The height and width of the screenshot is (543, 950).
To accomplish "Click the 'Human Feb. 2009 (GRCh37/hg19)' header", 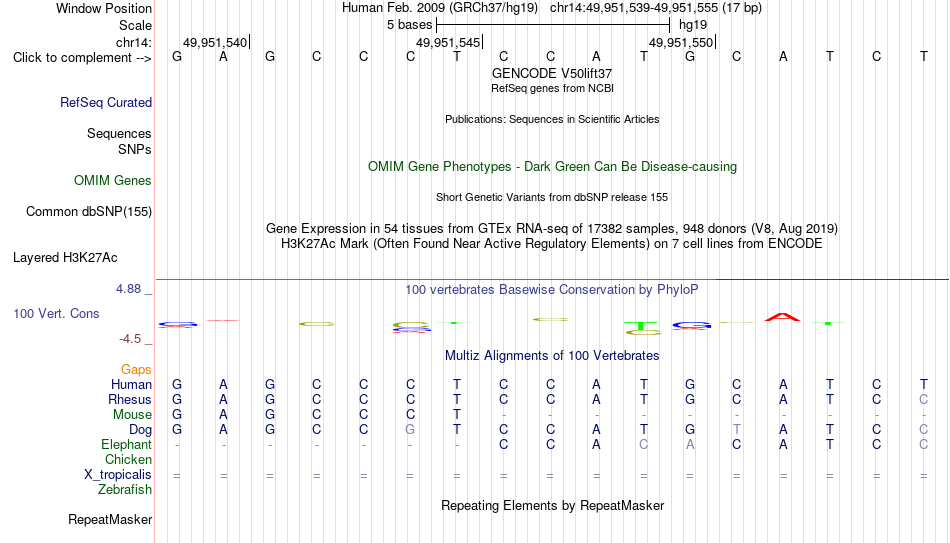I will coord(440,8).
